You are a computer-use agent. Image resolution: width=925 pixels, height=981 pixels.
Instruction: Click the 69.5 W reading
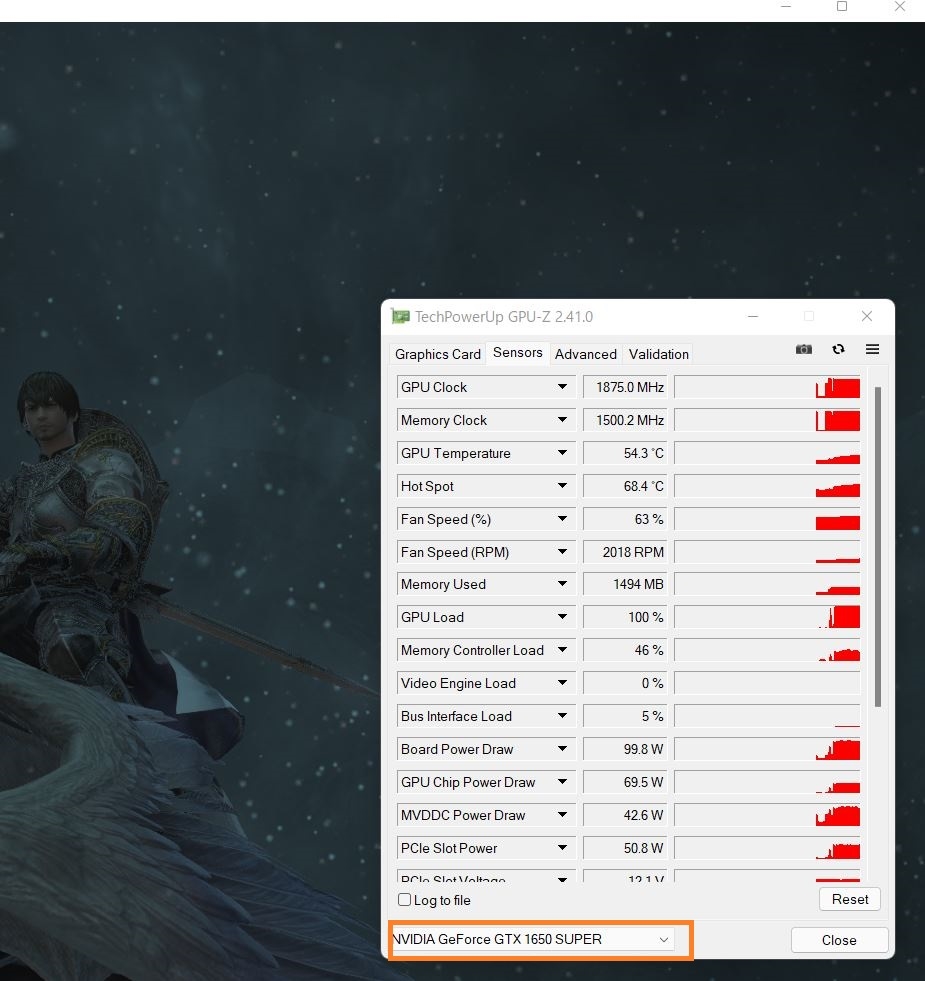625,782
